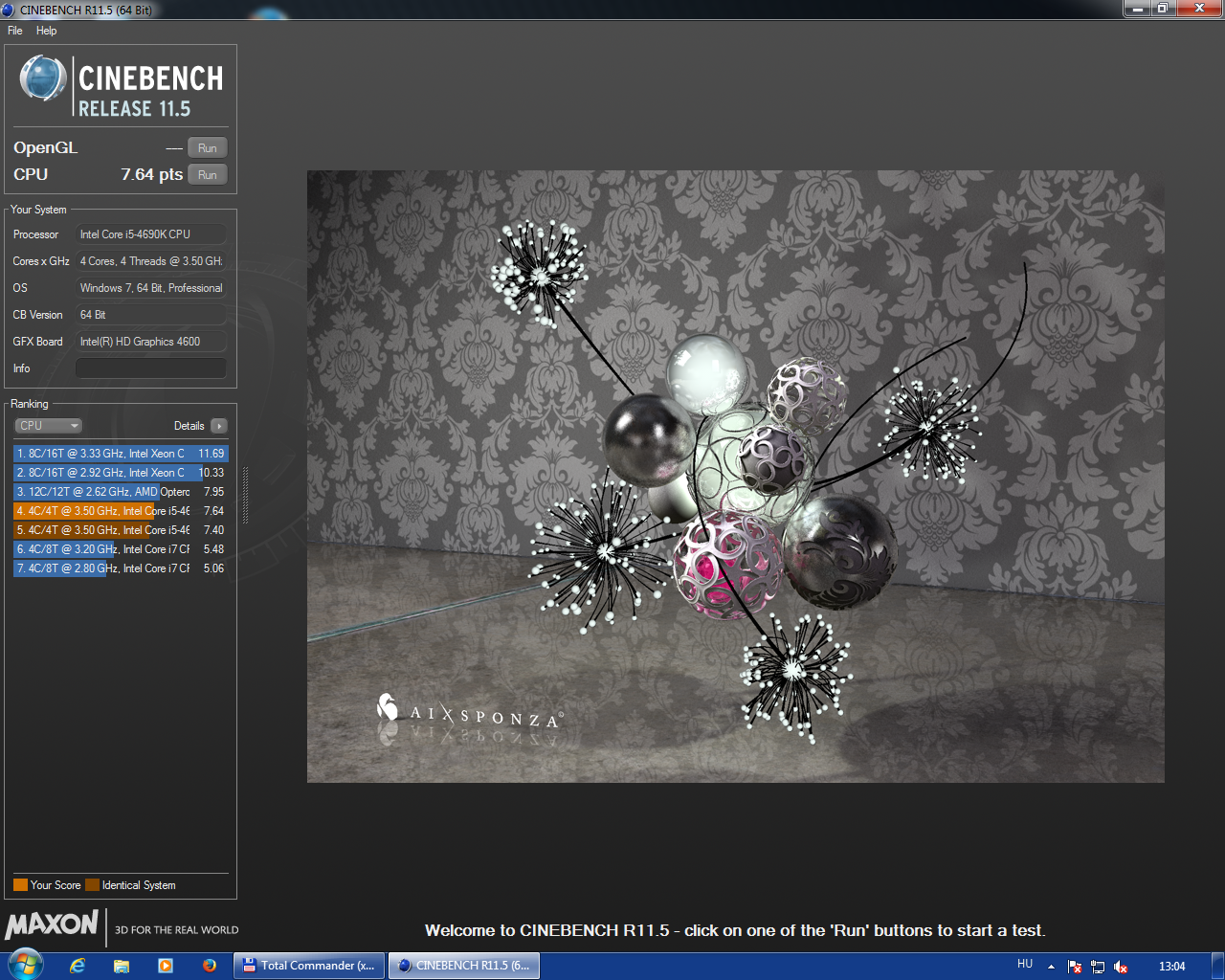Click the Cinebench globe logo icon
This screenshot has height=980, width=1225.
(x=43, y=78)
